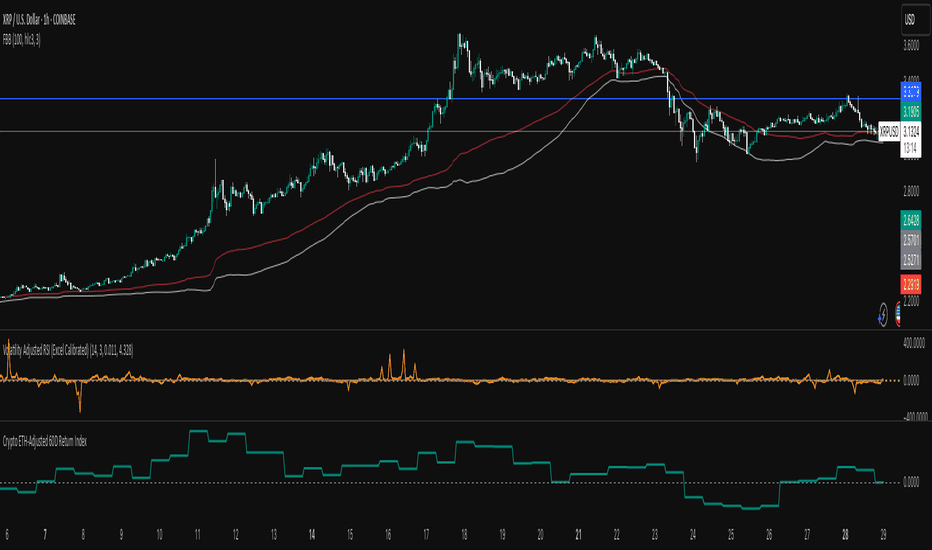This screenshot has height=550, width=932.
Task: Click date 29 on the time axis
Action: (883, 535)
